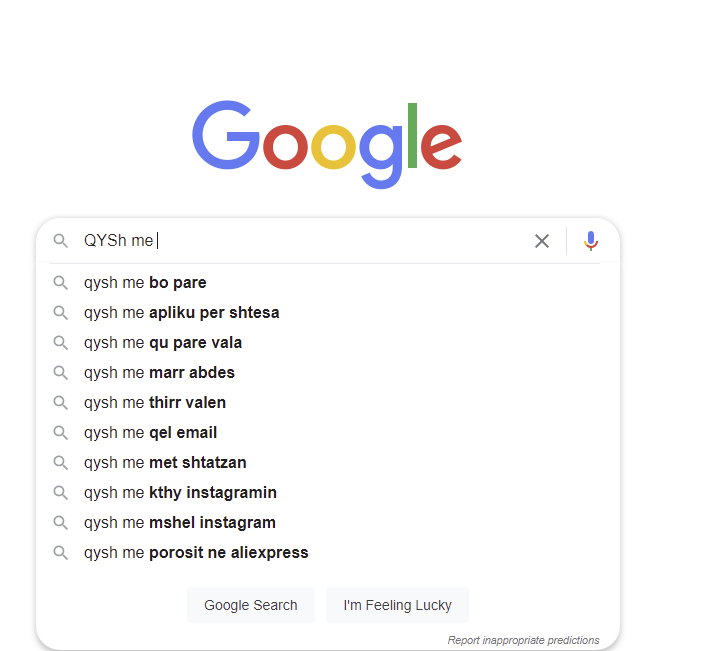
Task: Click the search icon beside "qysh me marr abdes"
Action: [61, 373]
